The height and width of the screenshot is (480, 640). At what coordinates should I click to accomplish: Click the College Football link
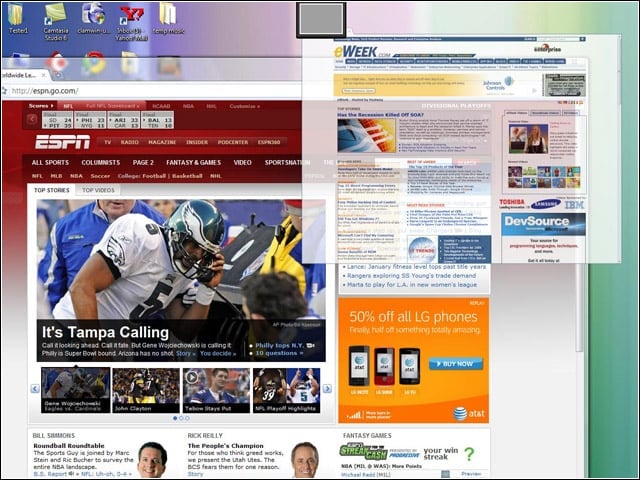153,176
